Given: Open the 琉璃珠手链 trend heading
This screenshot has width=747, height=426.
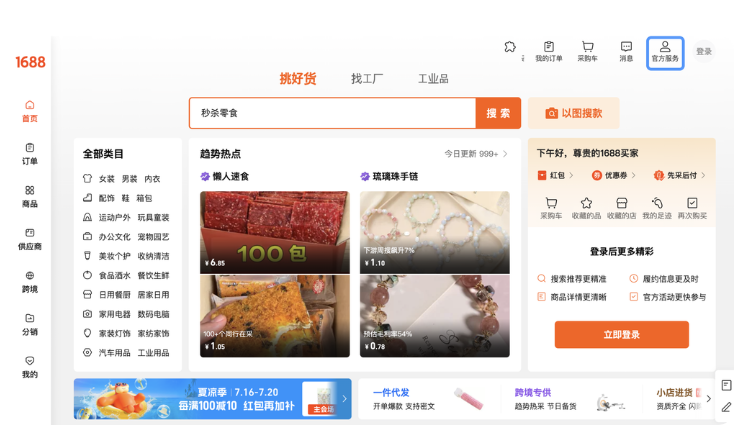Looking at the screenshot, I should tap(389, 176).
